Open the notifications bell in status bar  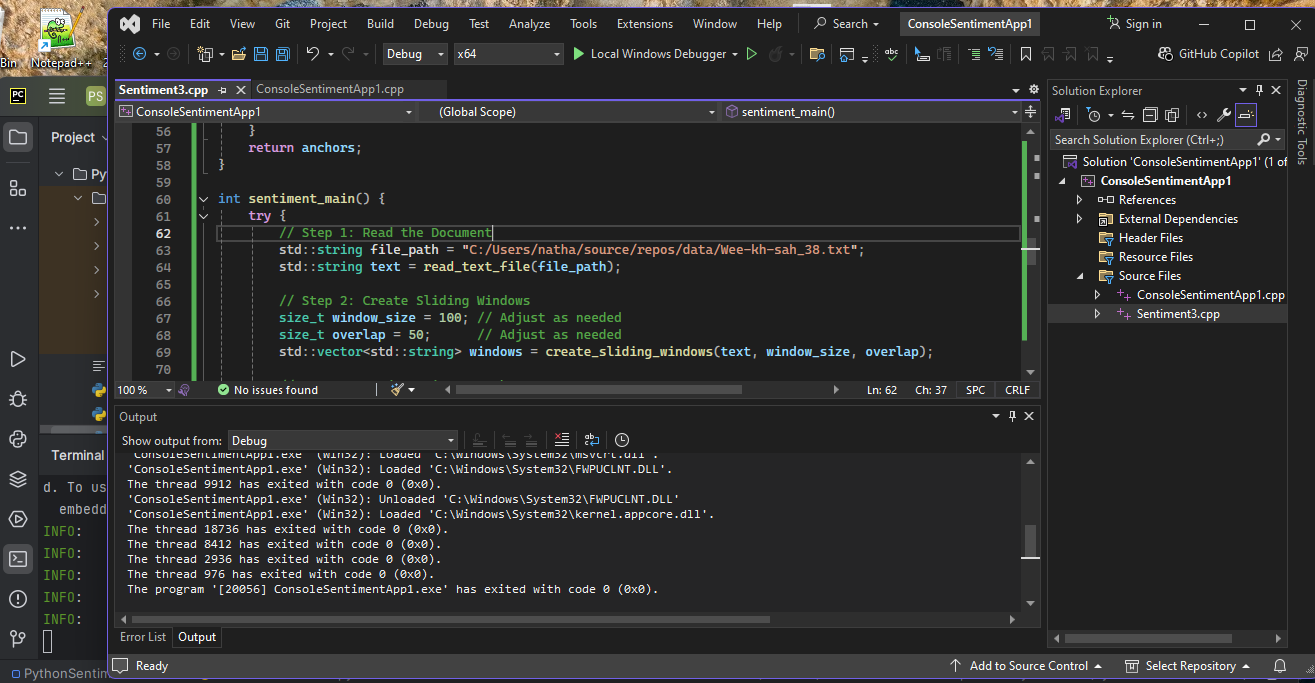click(x=1280, y=666)
